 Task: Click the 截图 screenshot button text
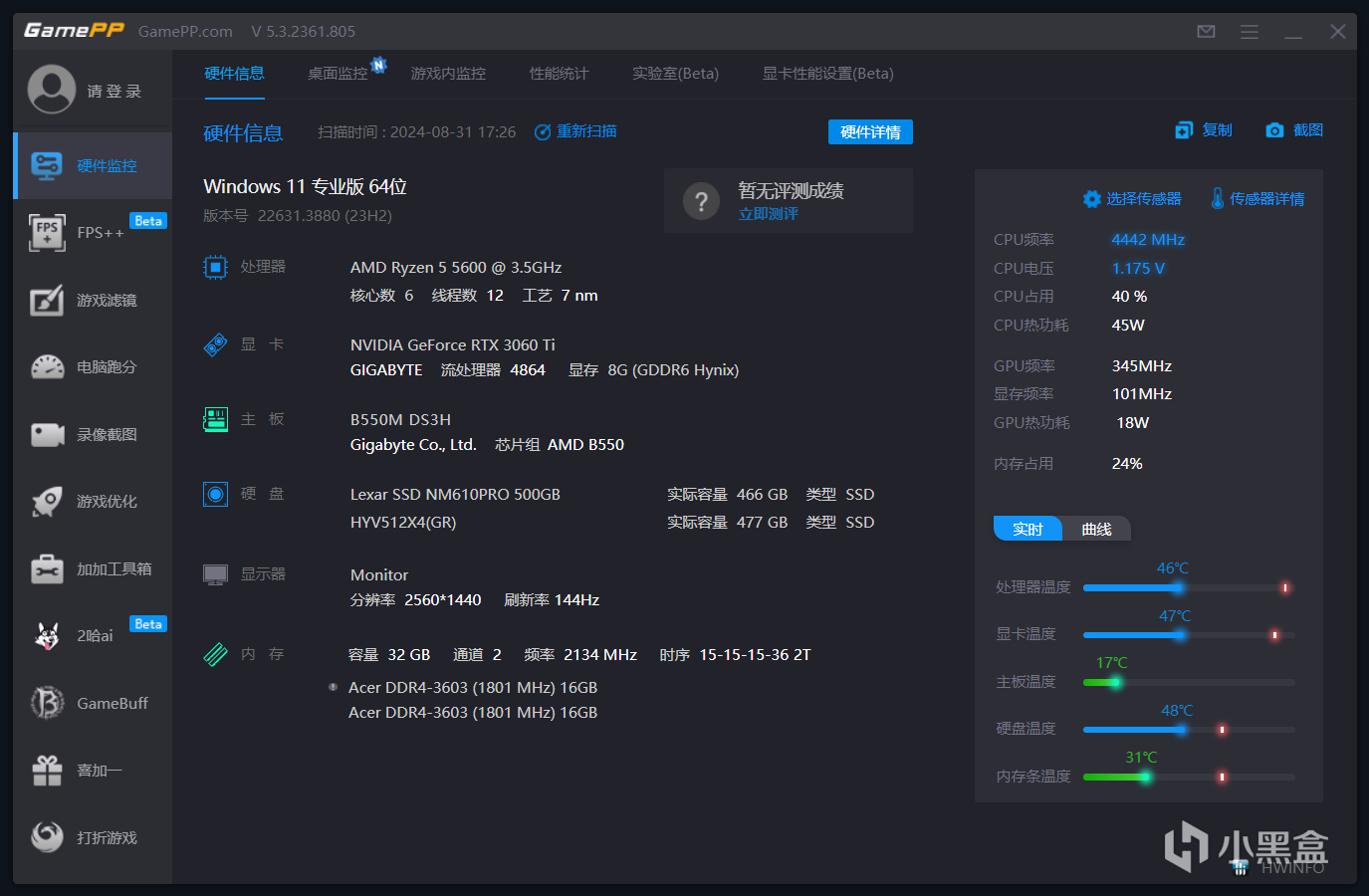(x=1308, y=130)
